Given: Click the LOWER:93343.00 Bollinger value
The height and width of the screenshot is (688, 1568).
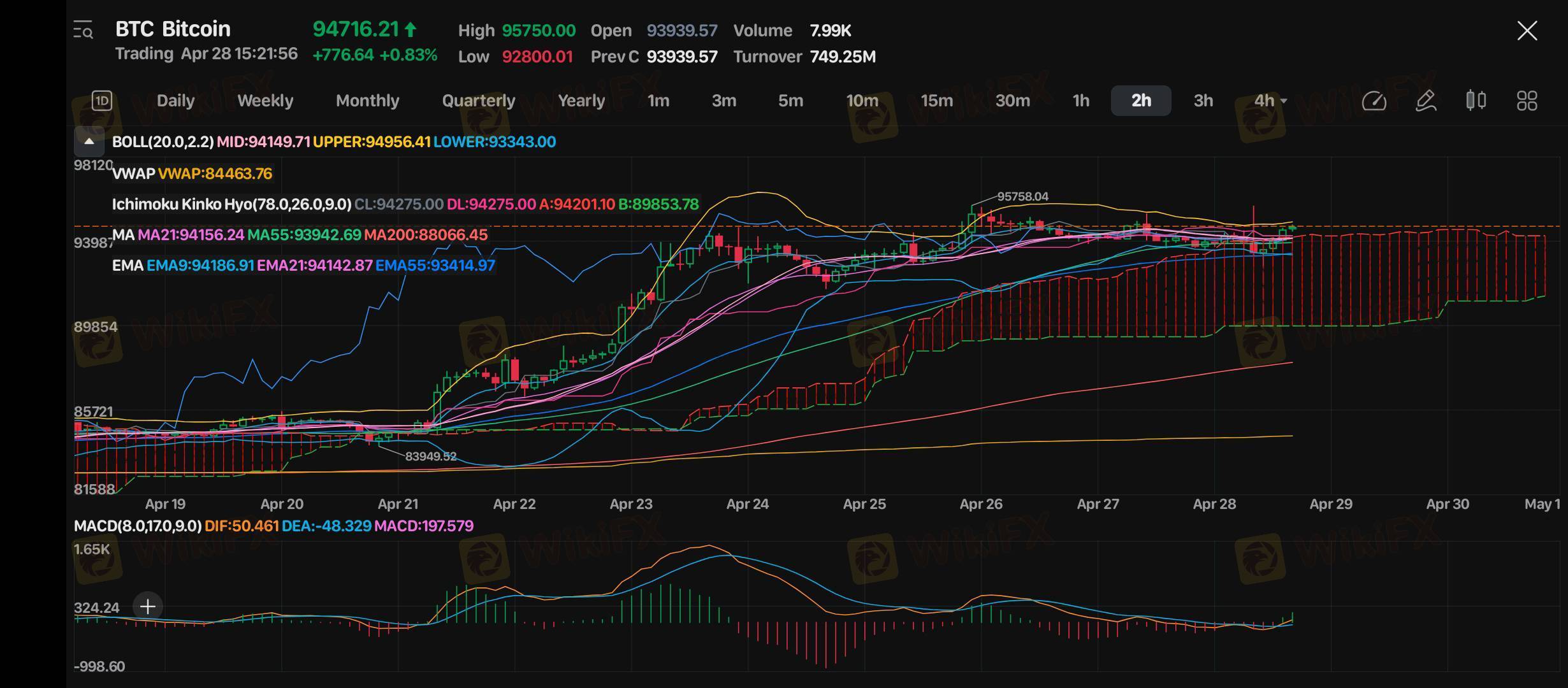Looking at the screenshot, I should click(x=495, y=142).
